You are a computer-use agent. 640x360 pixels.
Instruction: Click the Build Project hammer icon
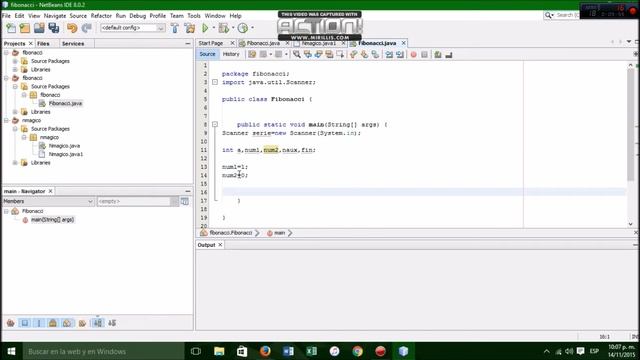[175, 28]
